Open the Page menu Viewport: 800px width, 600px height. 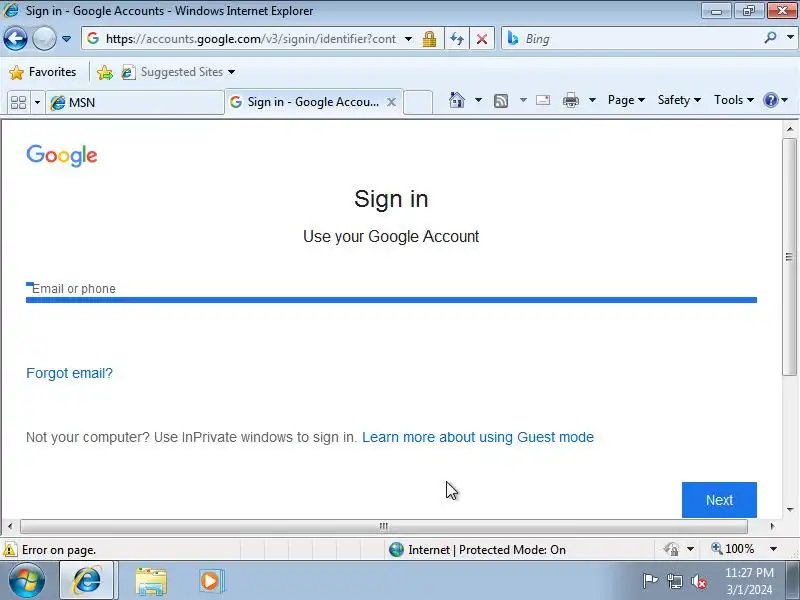point(626,100)
